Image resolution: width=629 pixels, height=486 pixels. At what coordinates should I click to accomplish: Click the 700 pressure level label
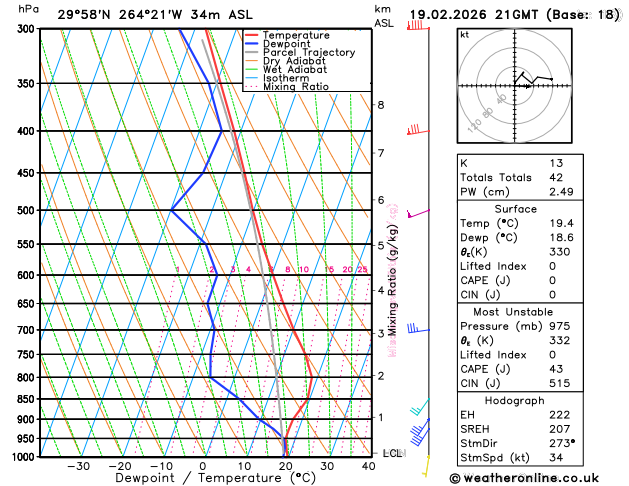pyautogui.click(x=28, y=330)
